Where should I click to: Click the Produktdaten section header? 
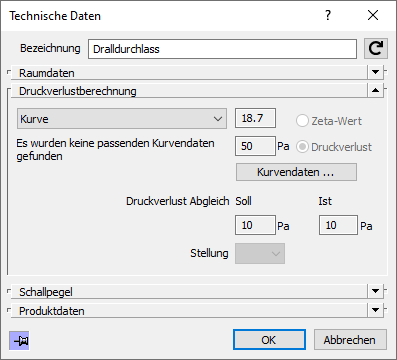189,311
